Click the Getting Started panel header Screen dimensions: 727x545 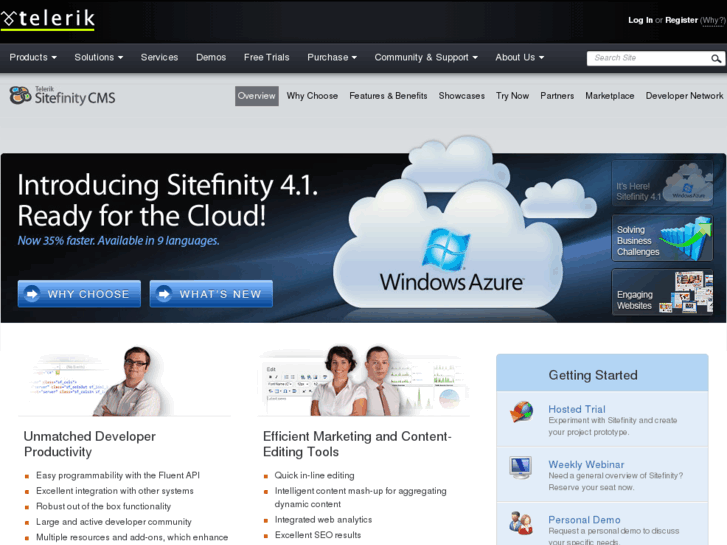[602, 373]
